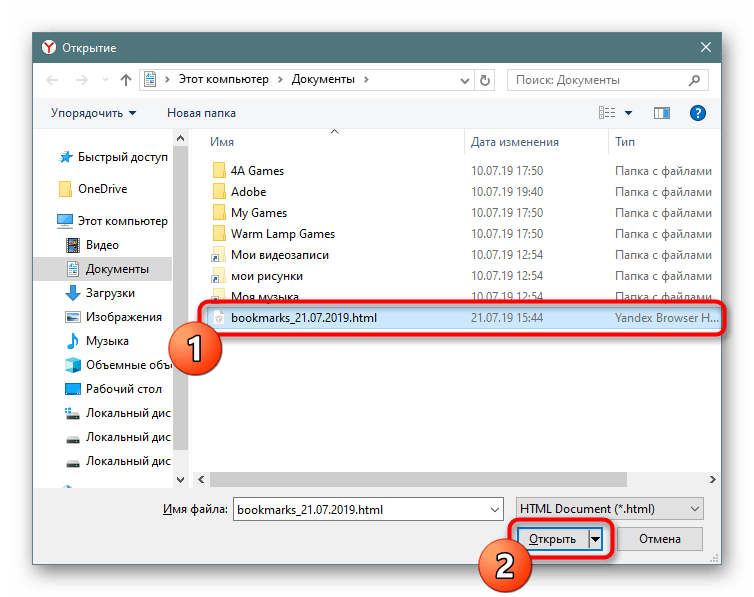Image resolution: width=754 pixels, height=597 pixels.
Task: Click the Back navigation arrow
Action: pyautogui.click(x=52, y=80)
